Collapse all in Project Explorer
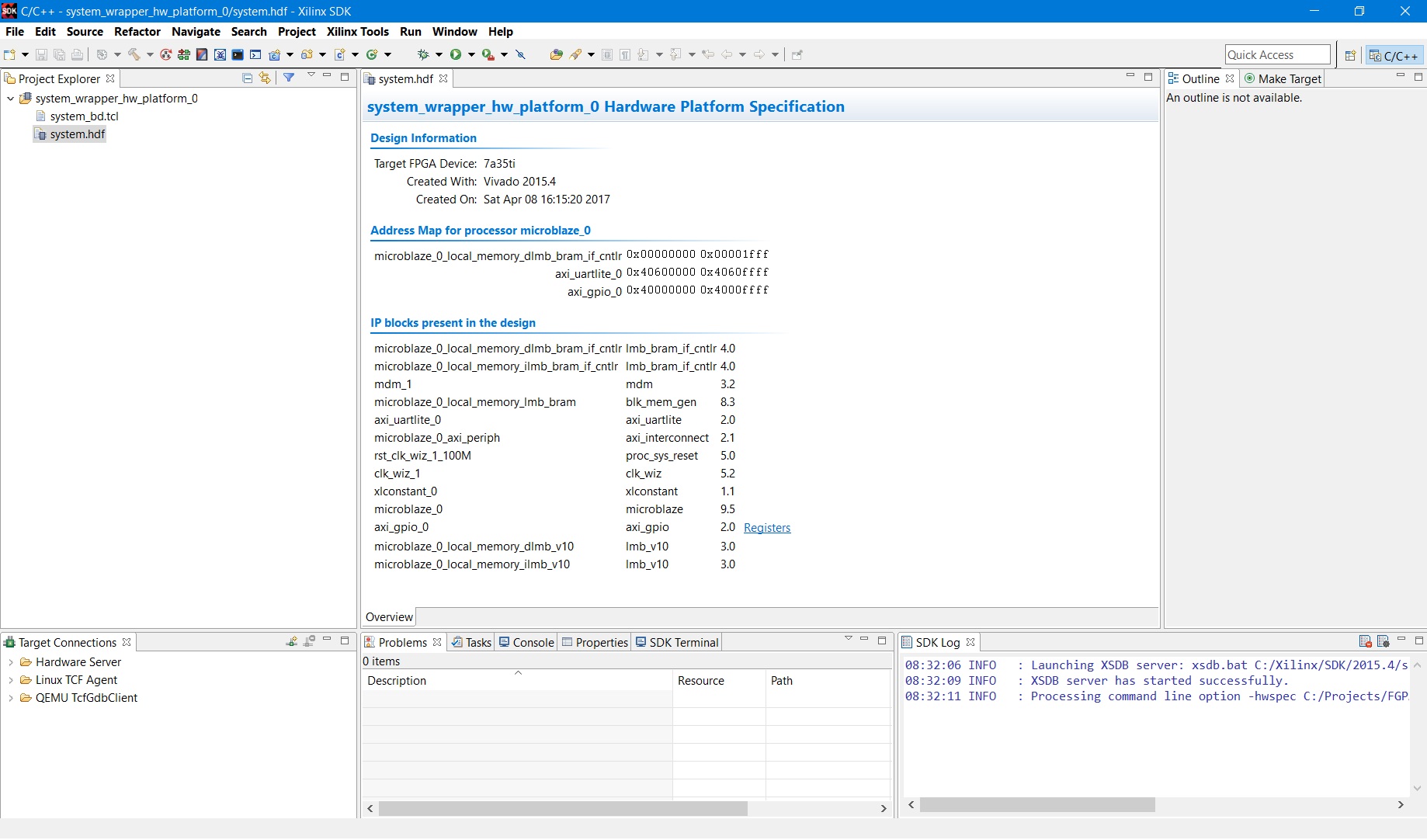This screenshot has height=840, width=1427. point(247,78)
